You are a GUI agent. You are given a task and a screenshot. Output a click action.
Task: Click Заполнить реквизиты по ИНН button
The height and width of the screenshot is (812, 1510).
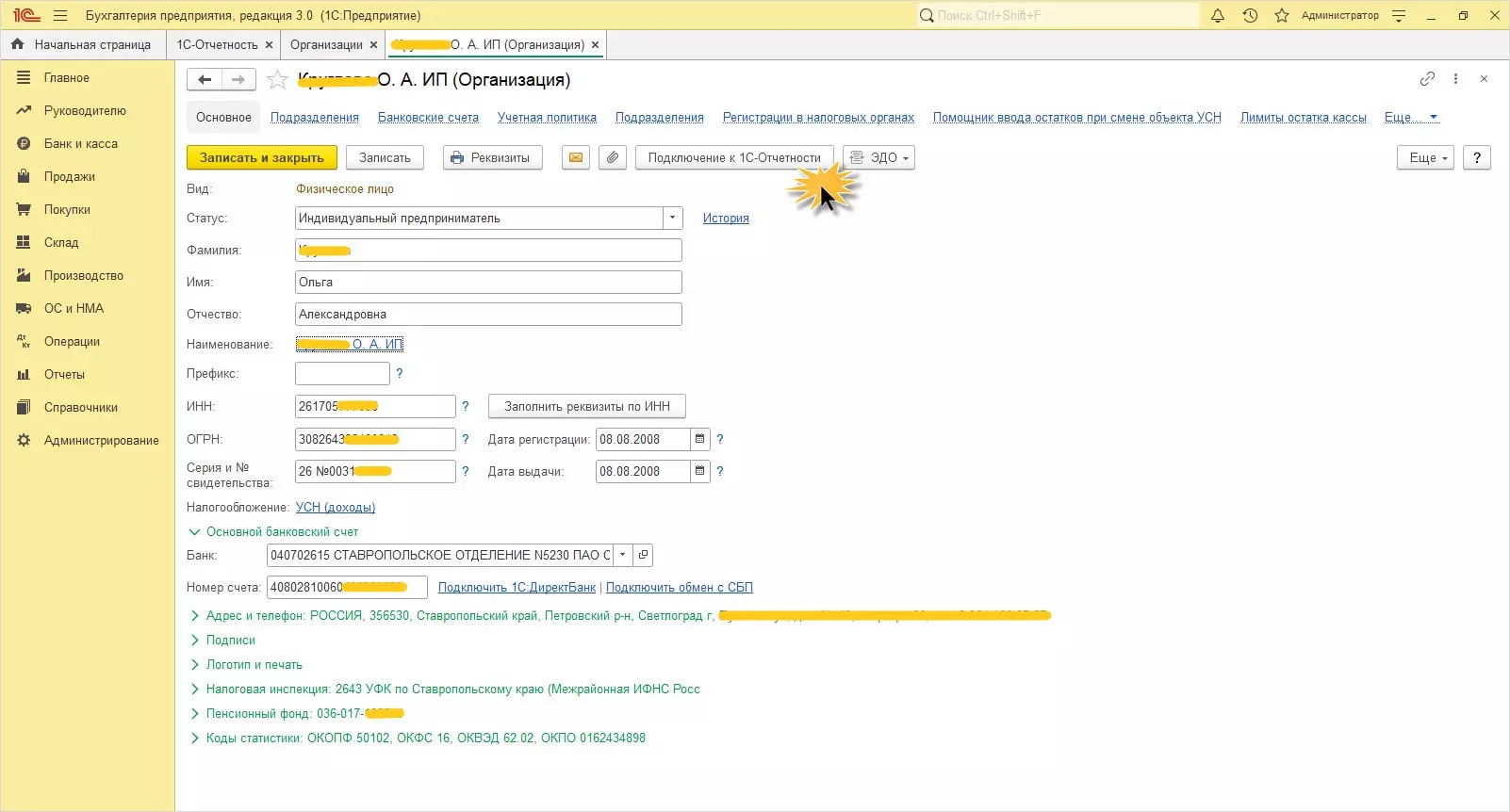pos(586,407)
